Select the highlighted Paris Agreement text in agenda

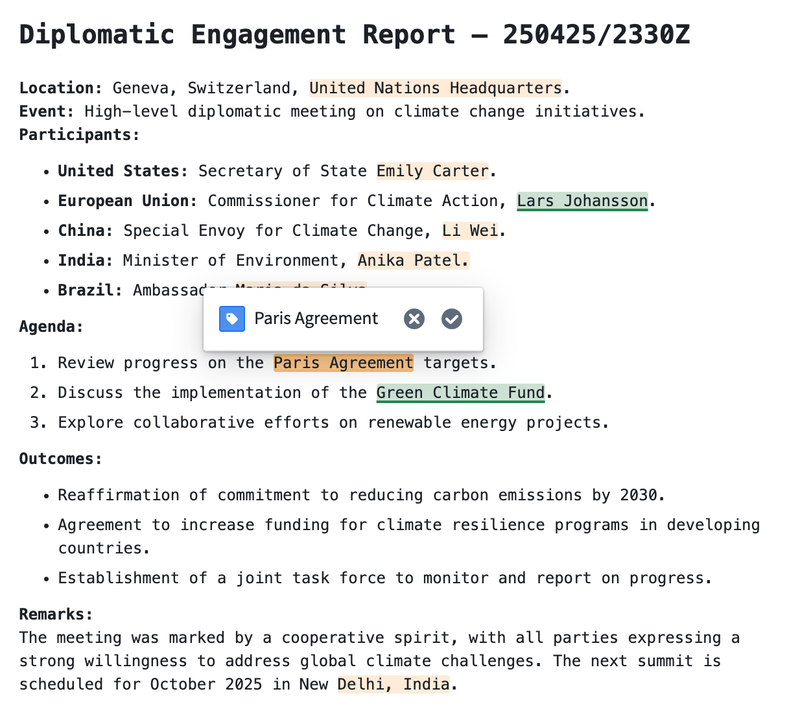point(343,363)
